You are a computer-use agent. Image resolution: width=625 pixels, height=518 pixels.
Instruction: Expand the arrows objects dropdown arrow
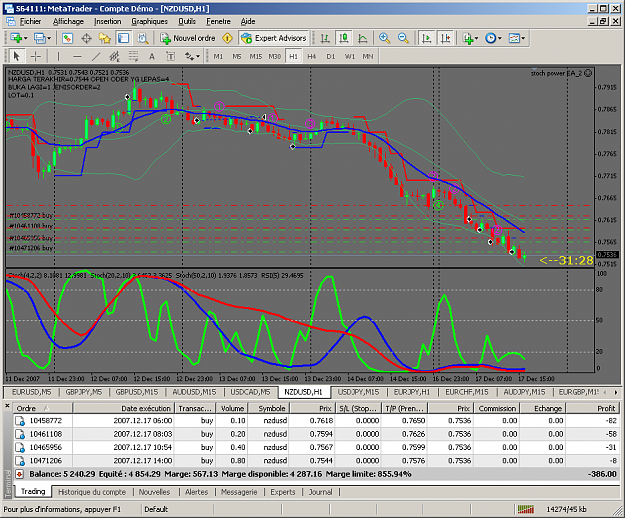[198, 56]
